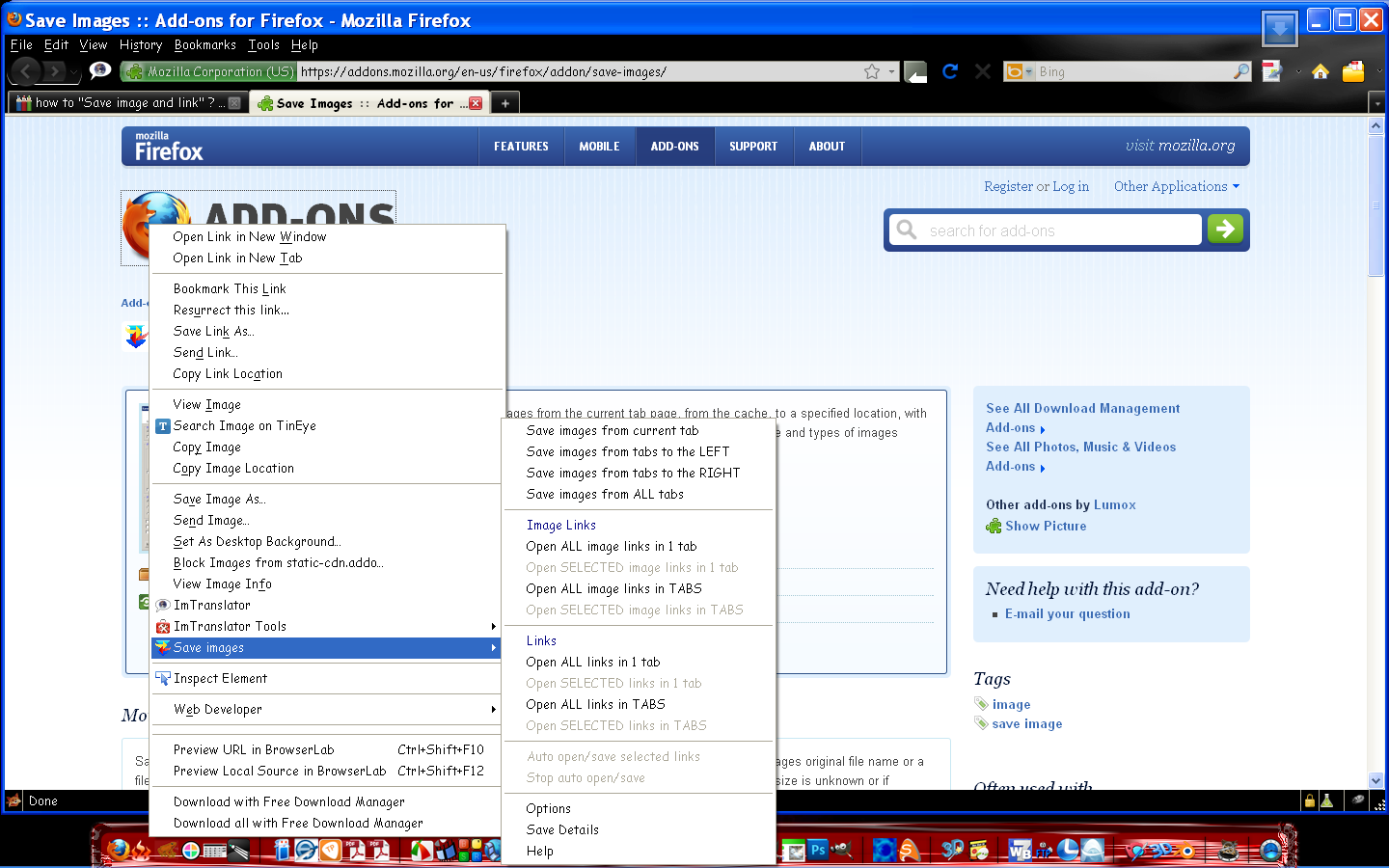
Task: Open Firefox icon in the dock
Action: 118,850
